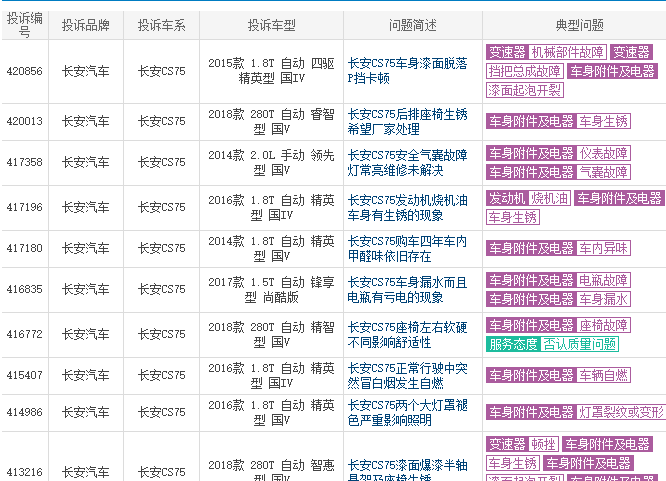Select model cell 2014款 2.0L 手动 领先型
Screen dimensions: 666x481
[271, 162]
